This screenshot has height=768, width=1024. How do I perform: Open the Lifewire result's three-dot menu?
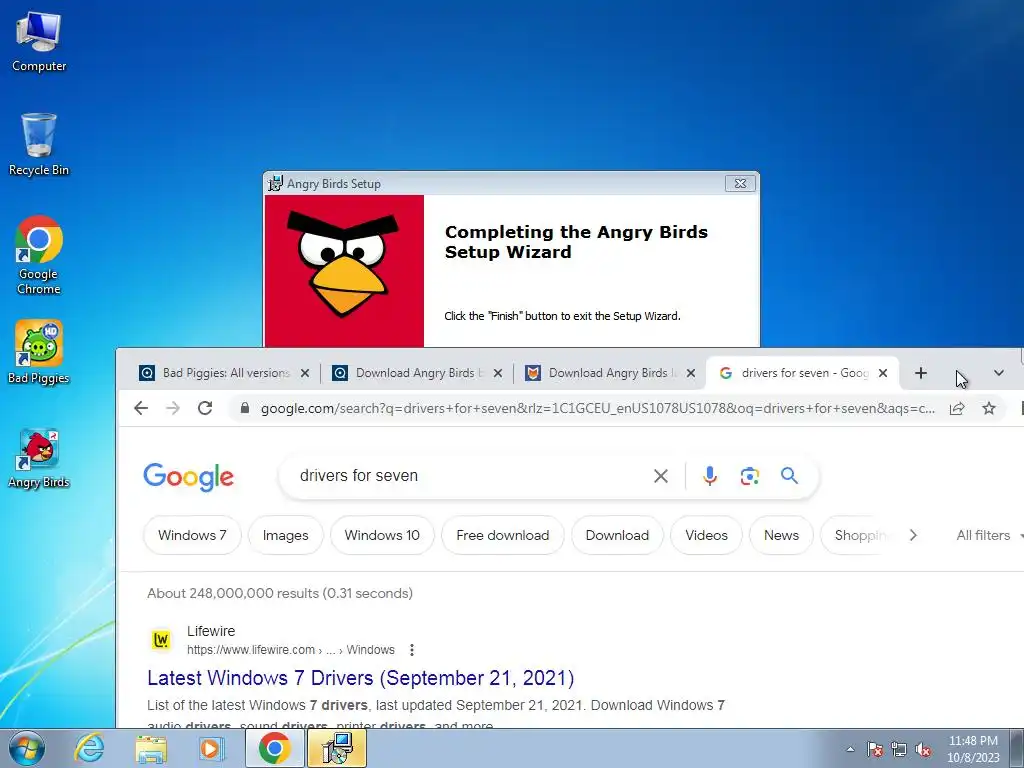[x=411, y=650]
